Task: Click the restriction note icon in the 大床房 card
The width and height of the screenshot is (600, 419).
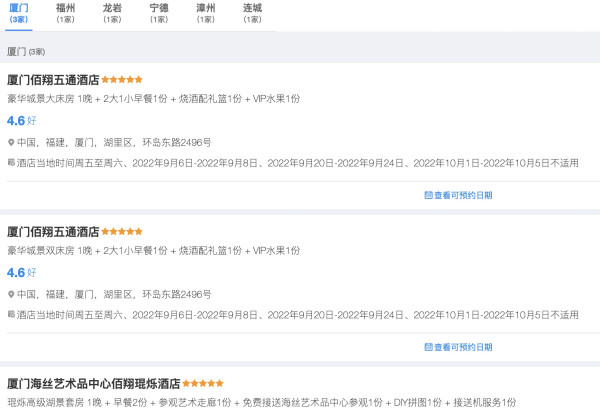Action: pos(11,163)
